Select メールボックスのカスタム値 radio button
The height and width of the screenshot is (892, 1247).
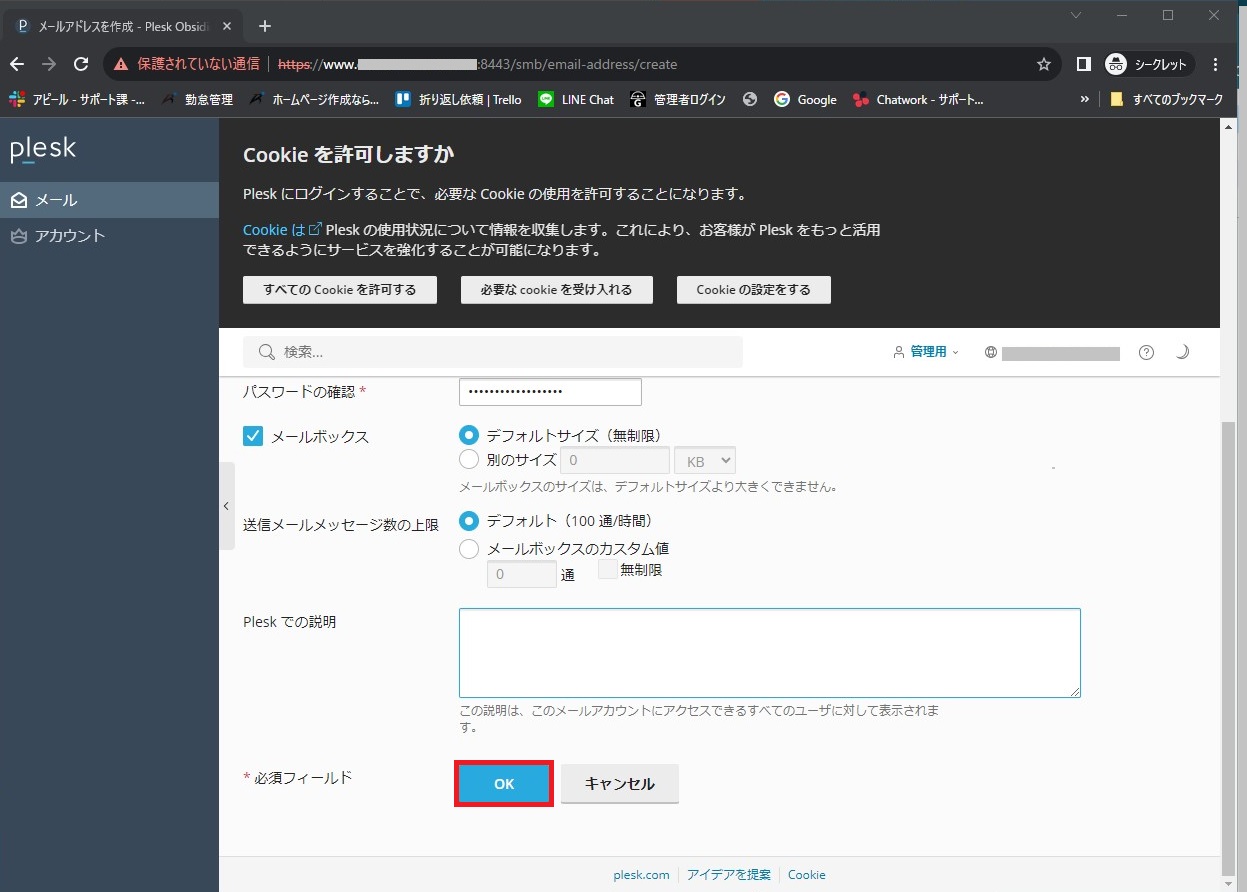pos(468,549)
